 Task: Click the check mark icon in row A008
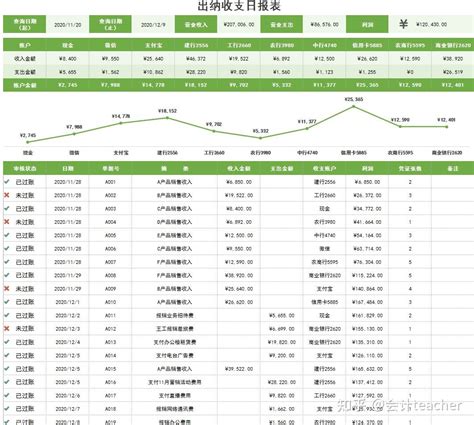pyautogui.click(x=7, y=275)
